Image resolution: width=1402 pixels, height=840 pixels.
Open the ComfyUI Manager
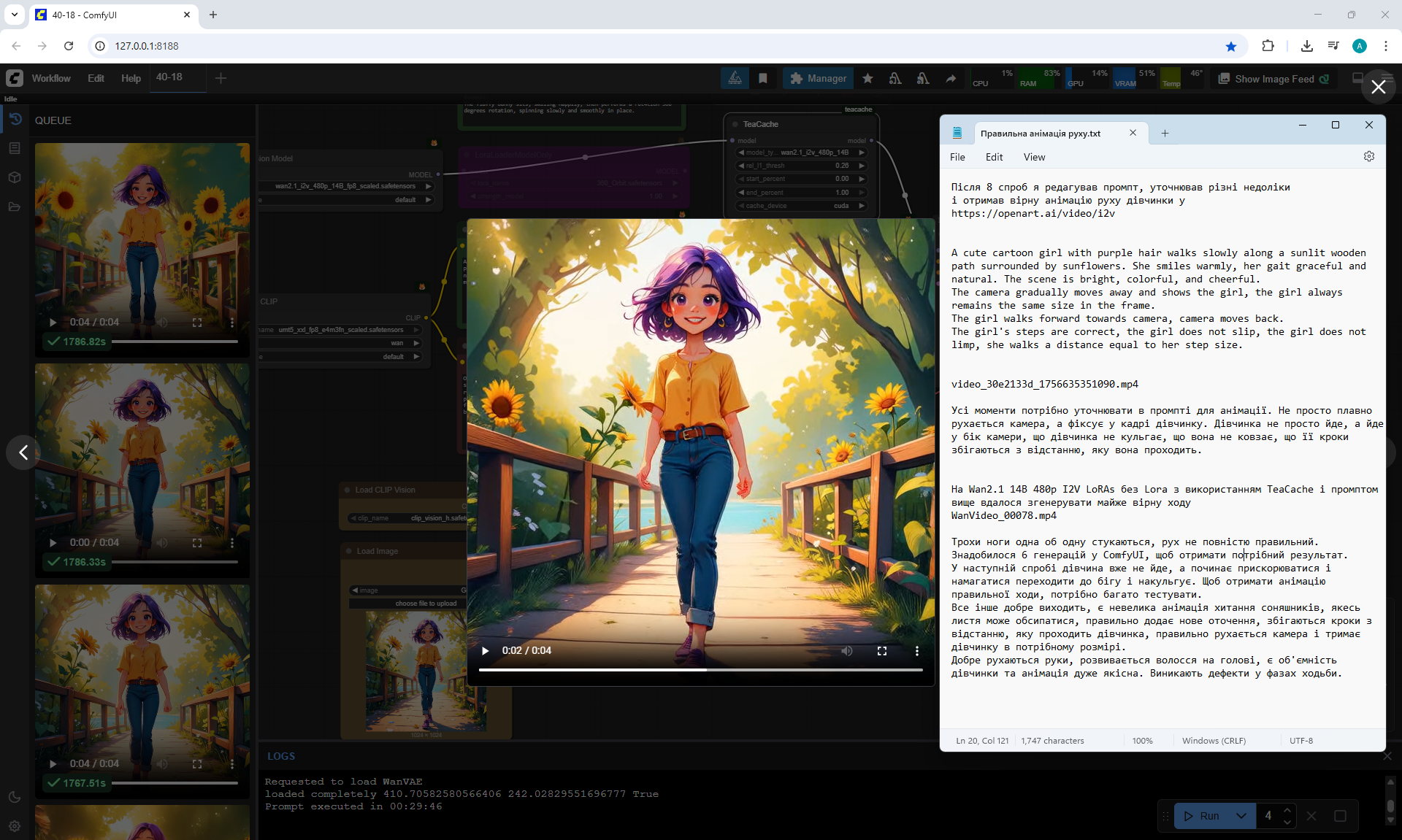coord(818,78)
